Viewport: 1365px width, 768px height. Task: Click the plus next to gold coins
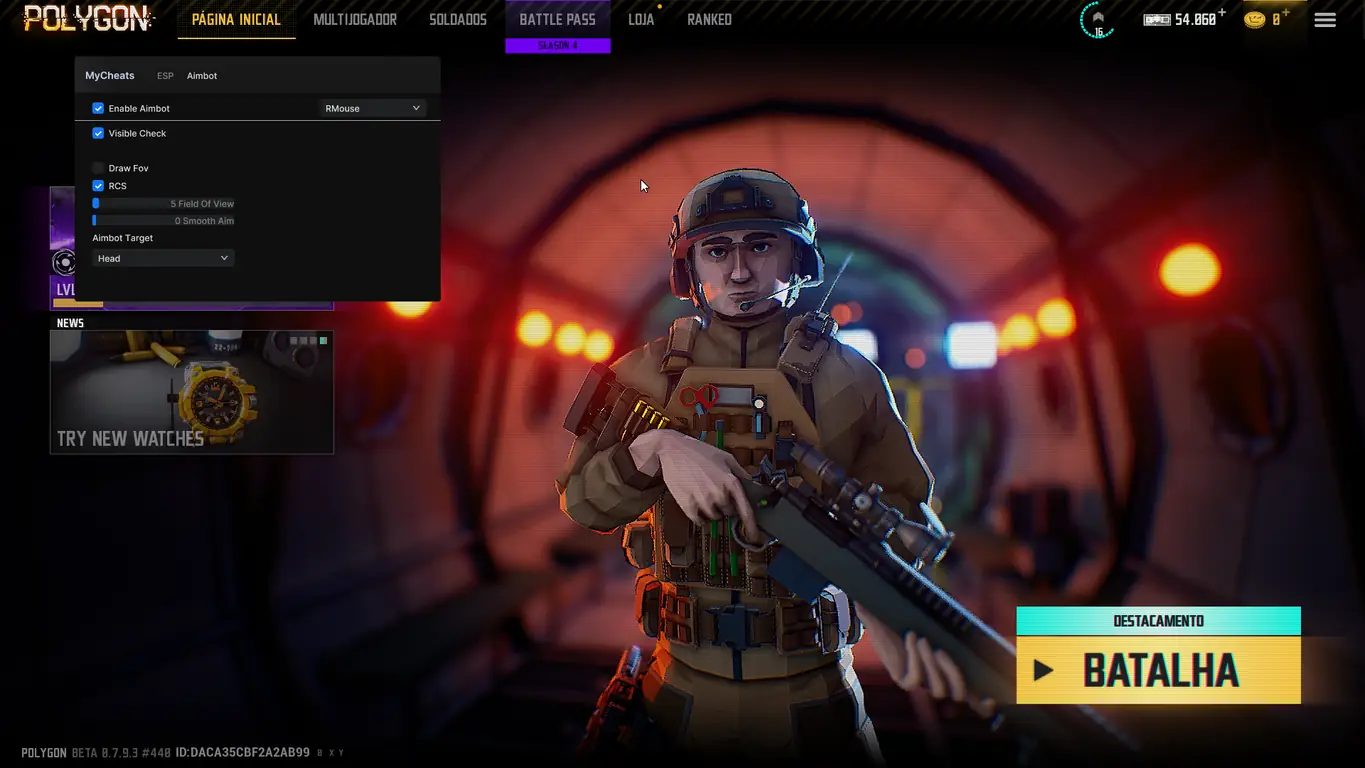click(1286, 14)
